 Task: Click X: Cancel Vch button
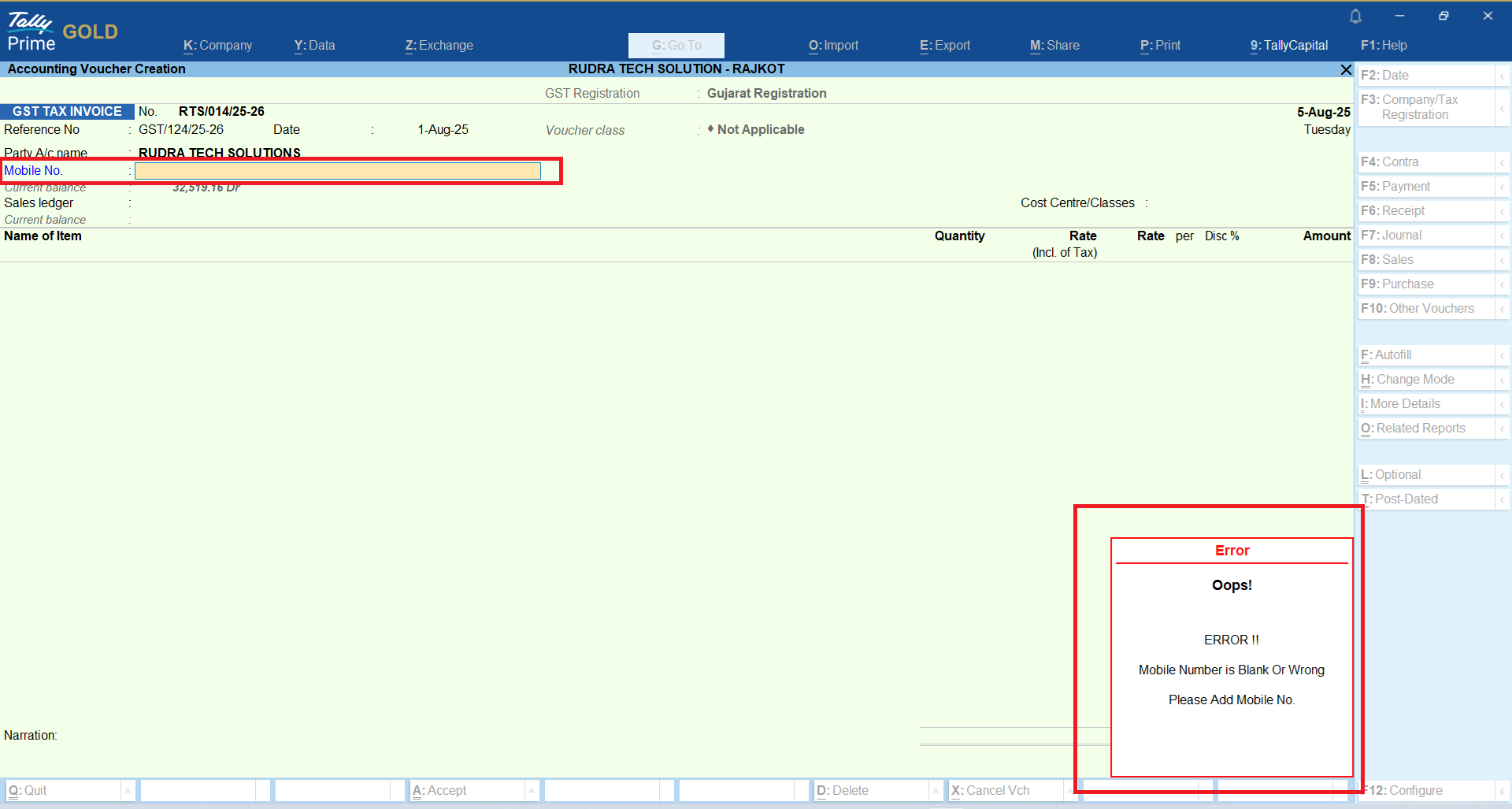[x=1004, y=791]
